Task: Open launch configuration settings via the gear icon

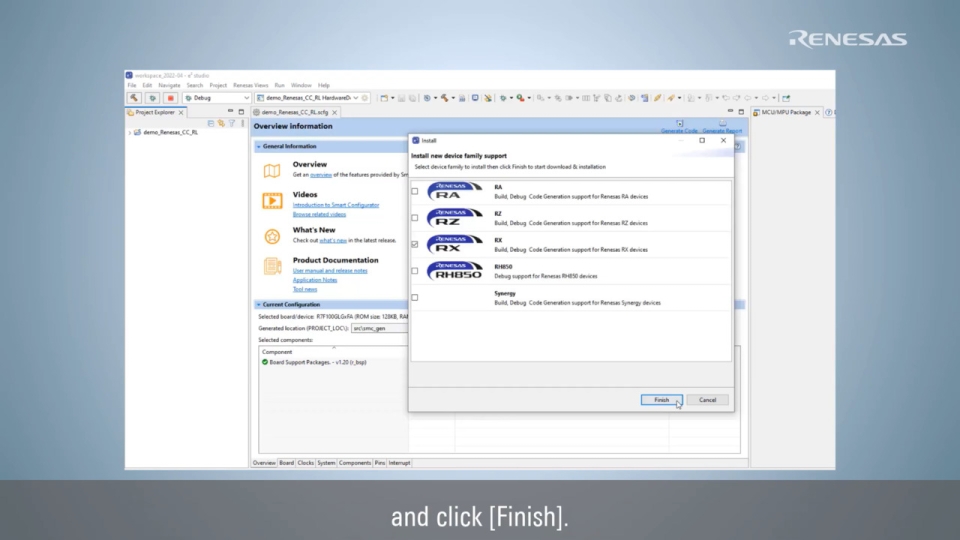Action: pyautogui.click(x=365, y=98)
